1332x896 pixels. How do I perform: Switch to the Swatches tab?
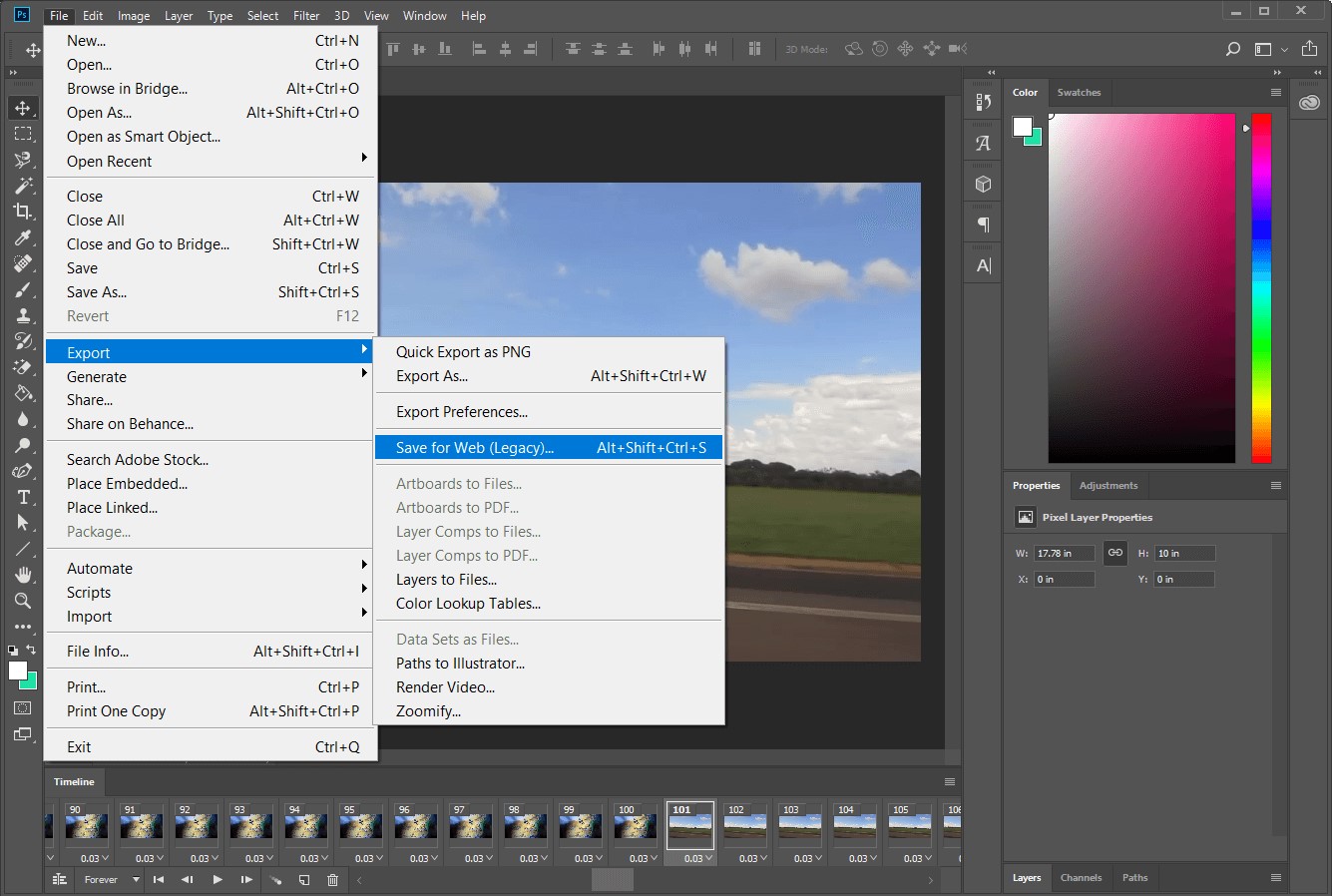1079,93
